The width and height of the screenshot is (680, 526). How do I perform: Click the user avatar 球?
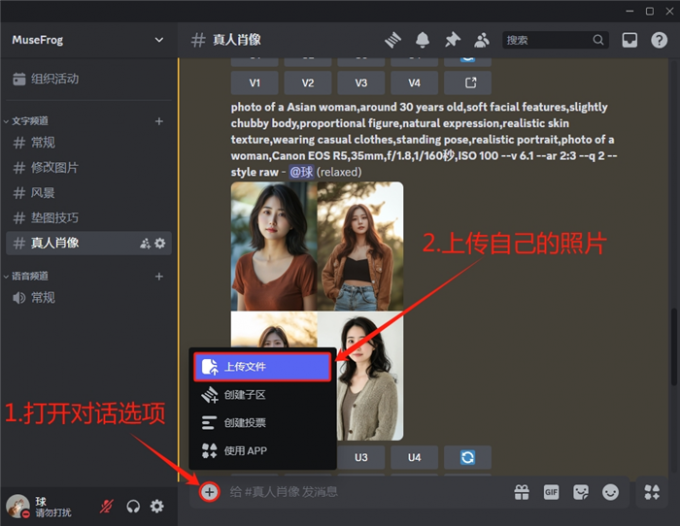(x=18, y=506)
